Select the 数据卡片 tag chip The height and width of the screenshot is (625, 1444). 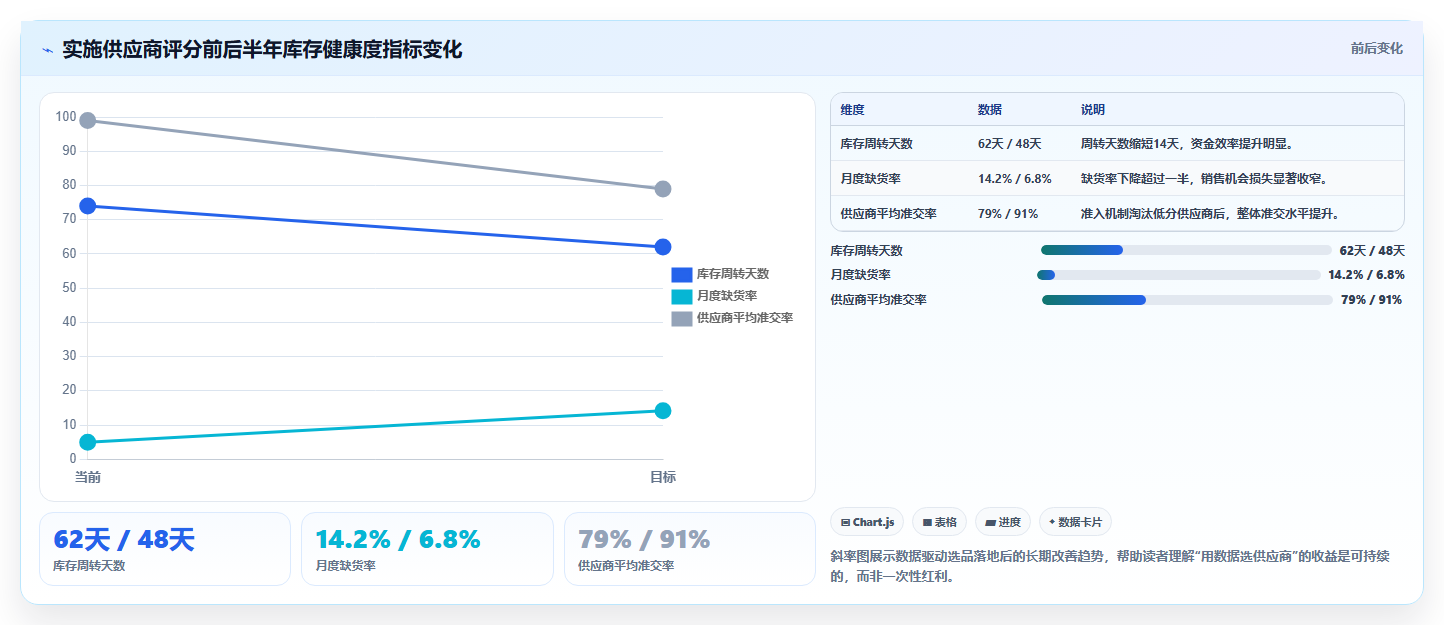tap(1075, 522)
